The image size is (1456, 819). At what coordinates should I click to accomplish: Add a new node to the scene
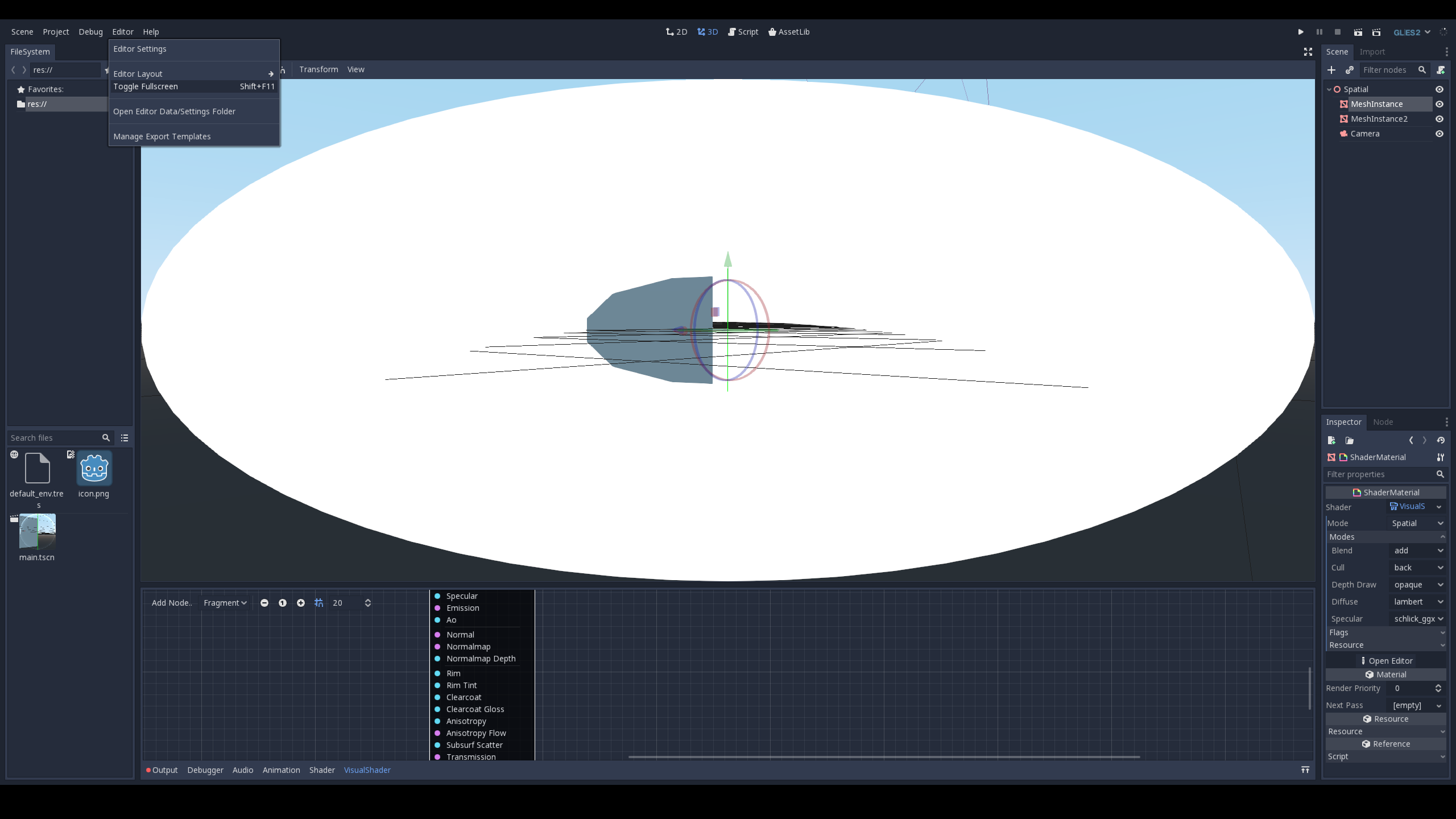[1332, 70]
